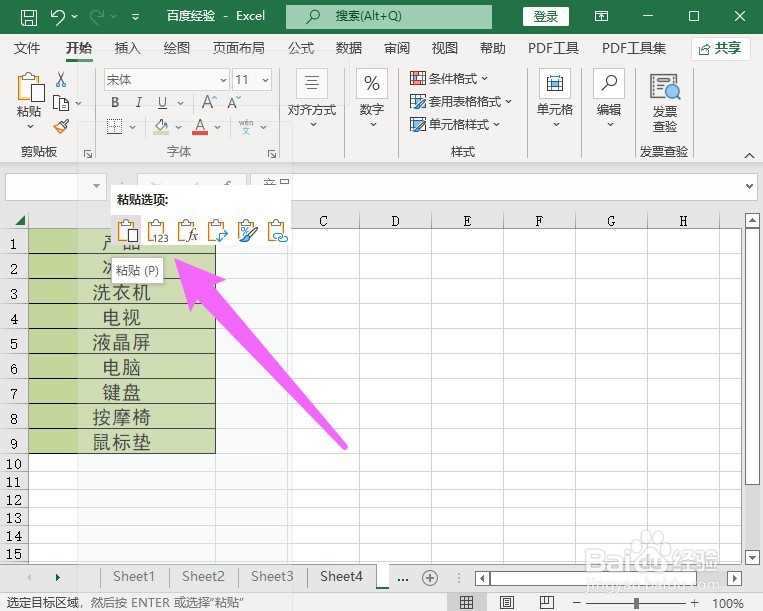Click the 共享 Share button
Image resolution: width=763 pixels, height=611 pixels.
click(x=720, y=49)
